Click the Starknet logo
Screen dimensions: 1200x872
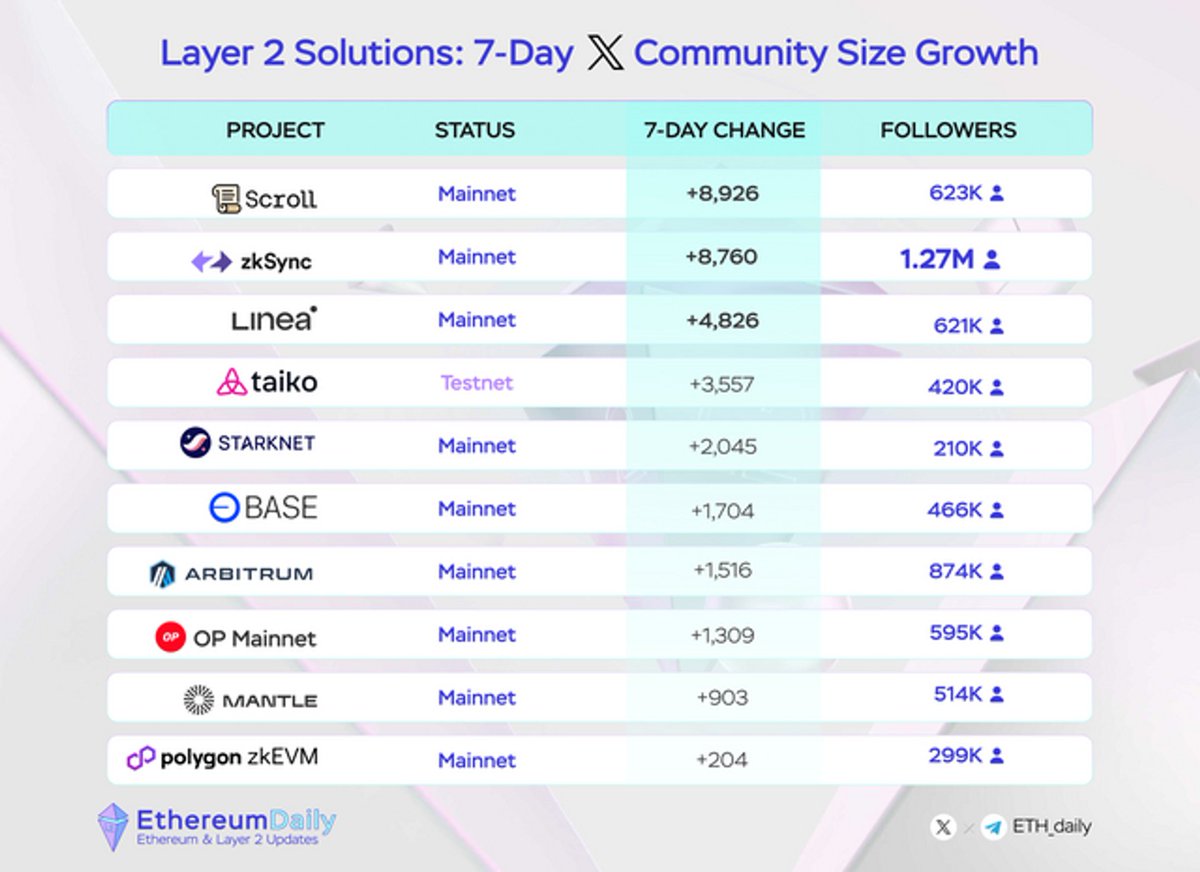pyautogui.click(x=247, y=442)
